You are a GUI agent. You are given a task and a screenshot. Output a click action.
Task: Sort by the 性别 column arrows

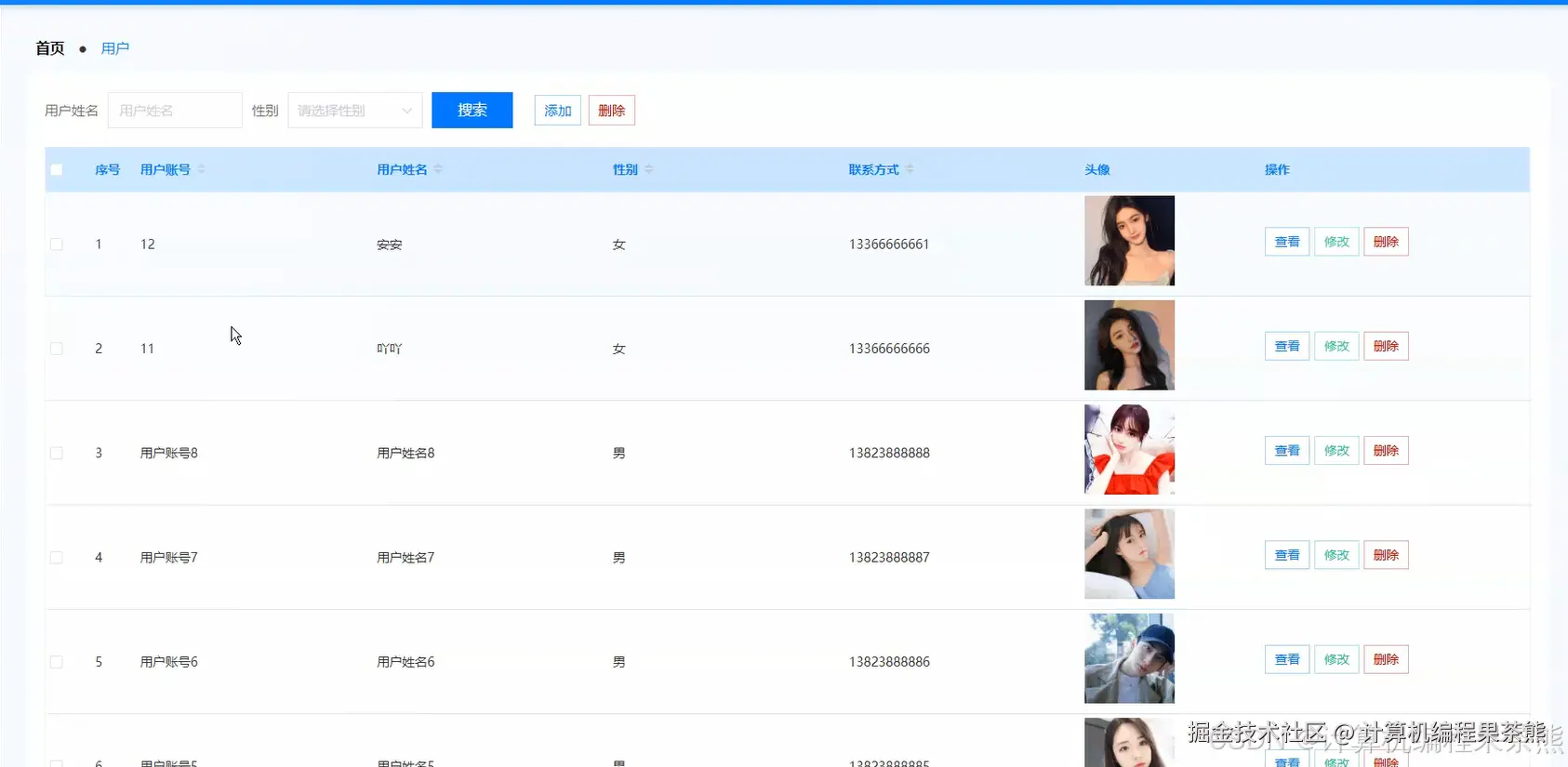[649, 169]
